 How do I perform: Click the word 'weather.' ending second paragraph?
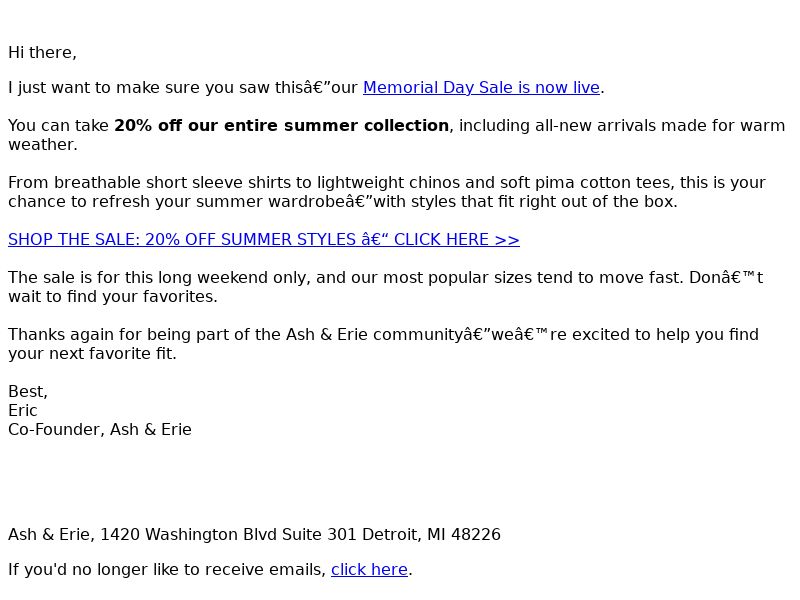click(x=43, y=144)
